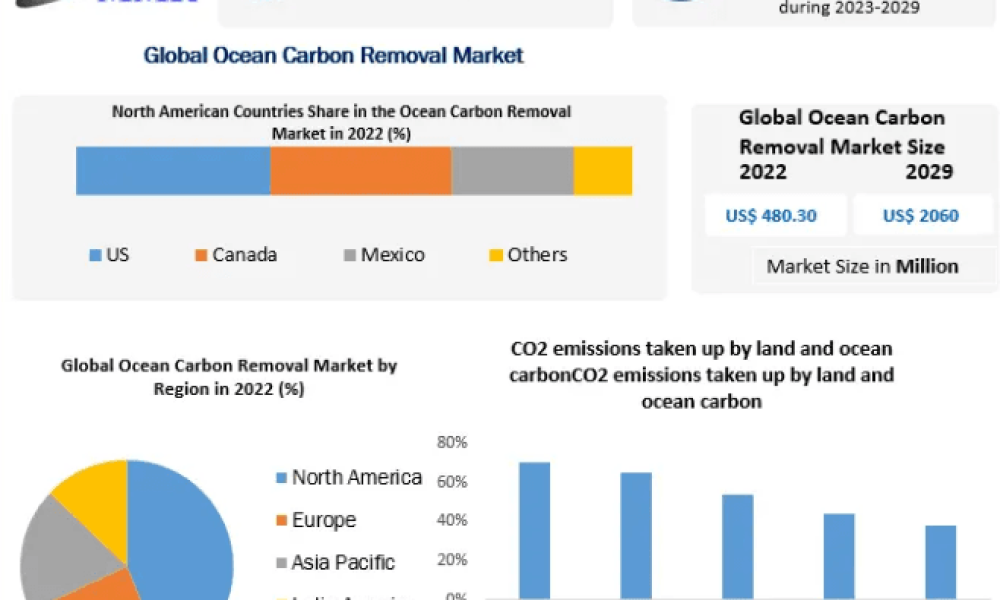The height and width of the screenshot is (600, 1000).
Task: Select the gray Mexico bar segment
Action: tap(513, 171)
